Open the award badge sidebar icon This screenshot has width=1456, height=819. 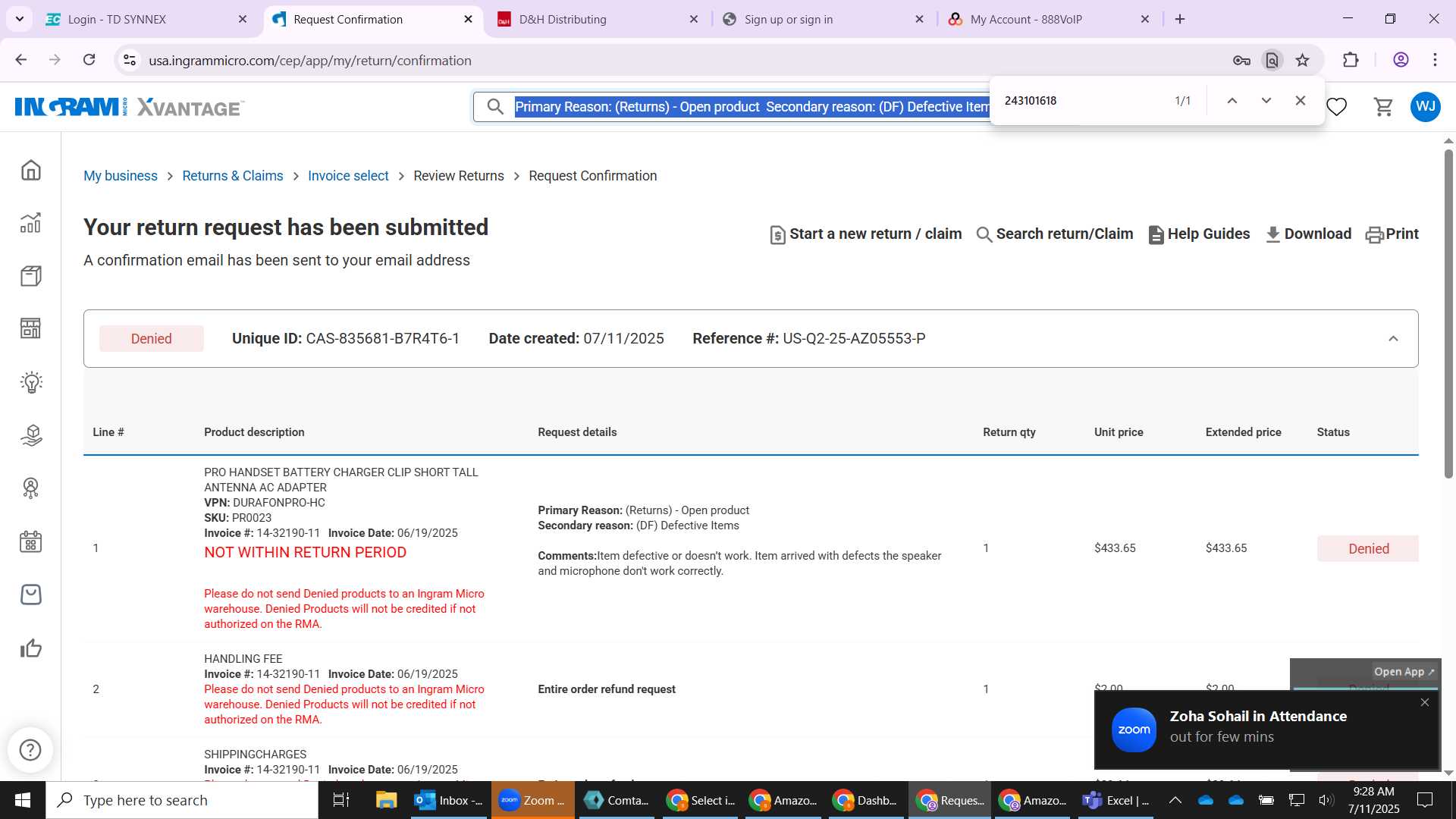pyautogui.click(x=30, y=488)
